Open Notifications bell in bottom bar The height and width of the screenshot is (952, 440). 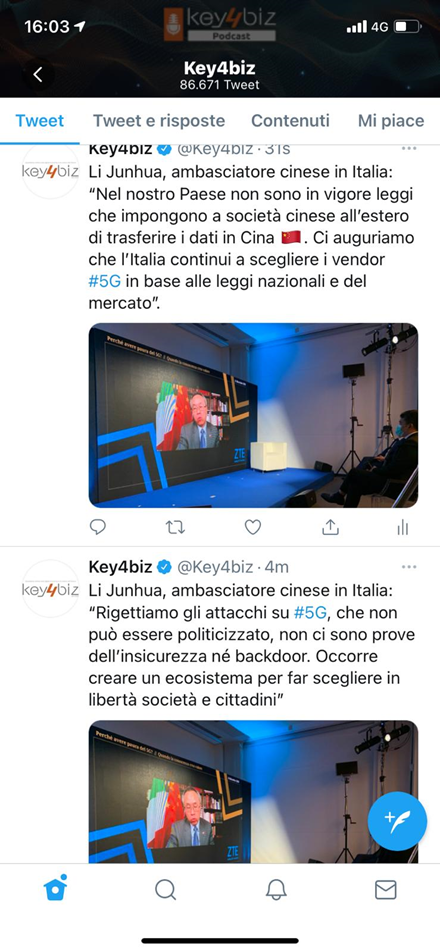[x=276, y=889]
